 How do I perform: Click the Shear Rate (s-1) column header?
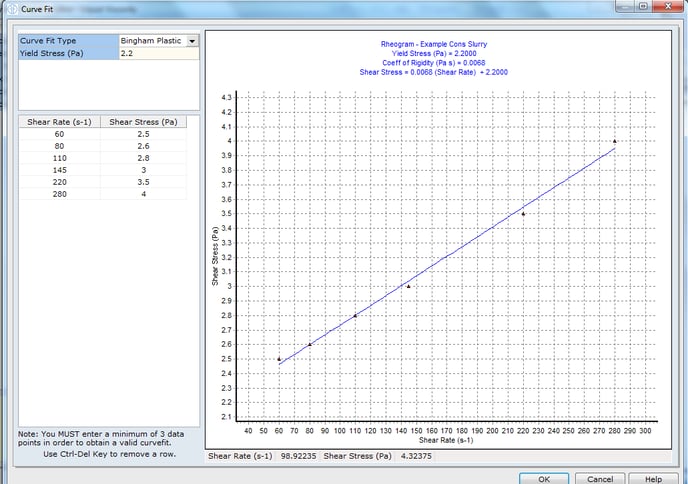tap(59, 121)
